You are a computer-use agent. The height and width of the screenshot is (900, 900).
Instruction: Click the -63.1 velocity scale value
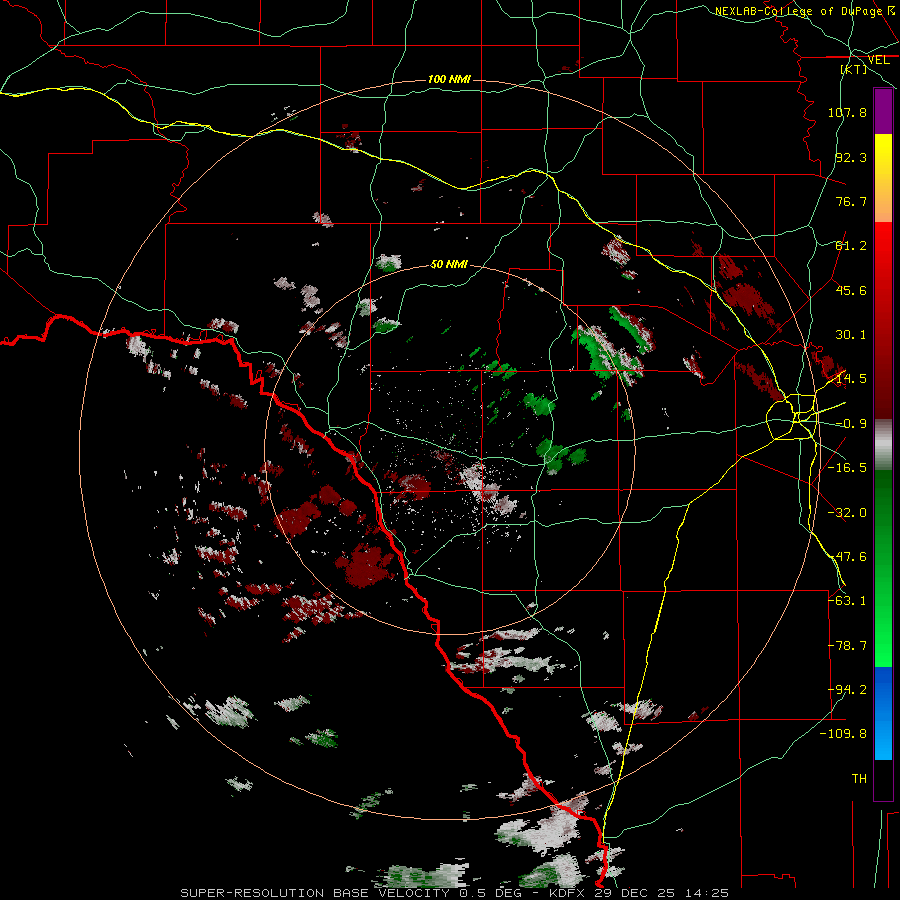[x=847, y=601]
